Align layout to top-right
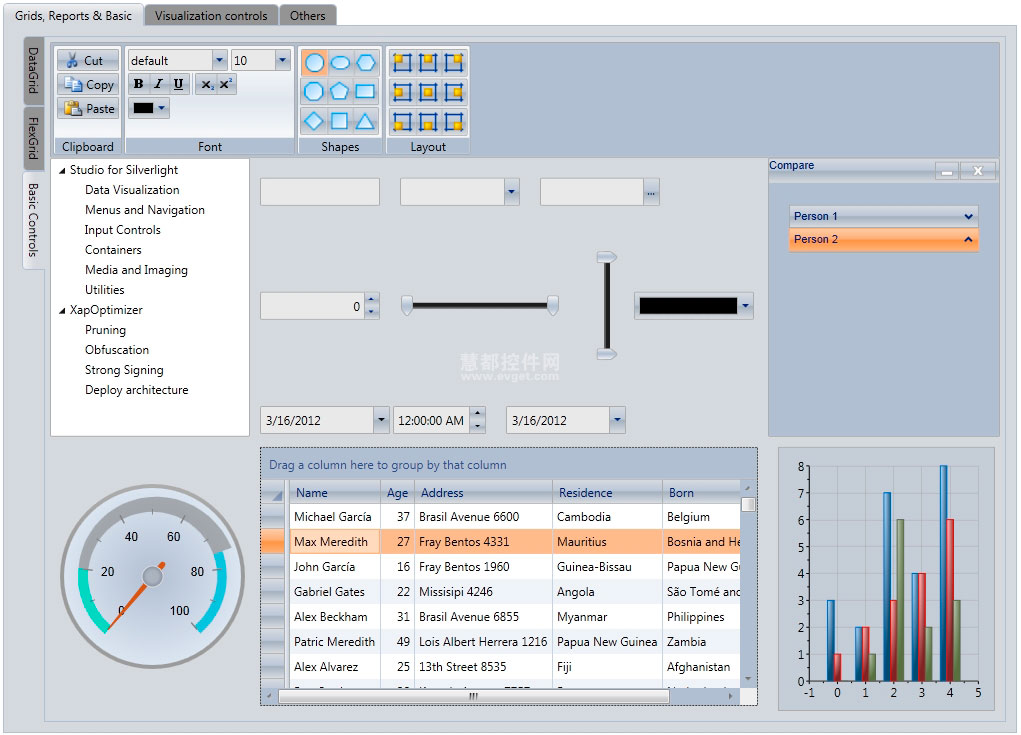This screenshot has width=1021, height=735. pos(453,62)
